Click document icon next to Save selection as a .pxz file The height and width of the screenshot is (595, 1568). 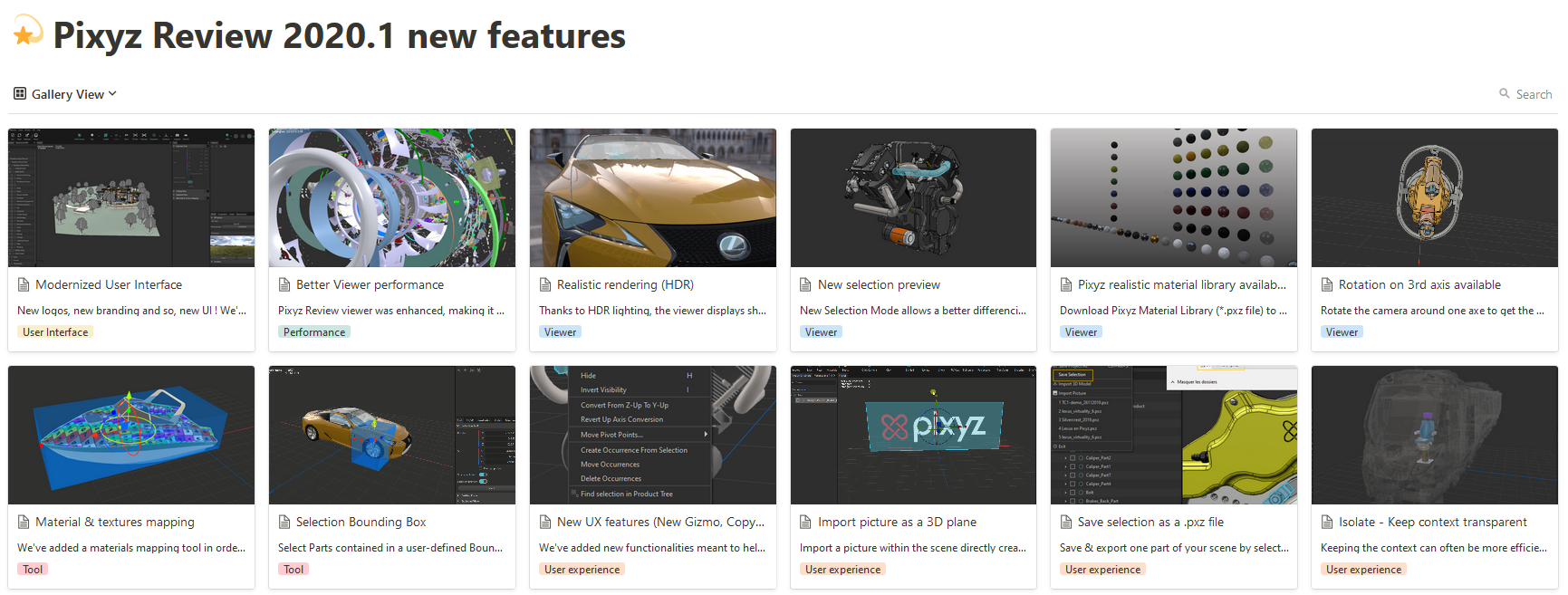tap(1066, 522)
